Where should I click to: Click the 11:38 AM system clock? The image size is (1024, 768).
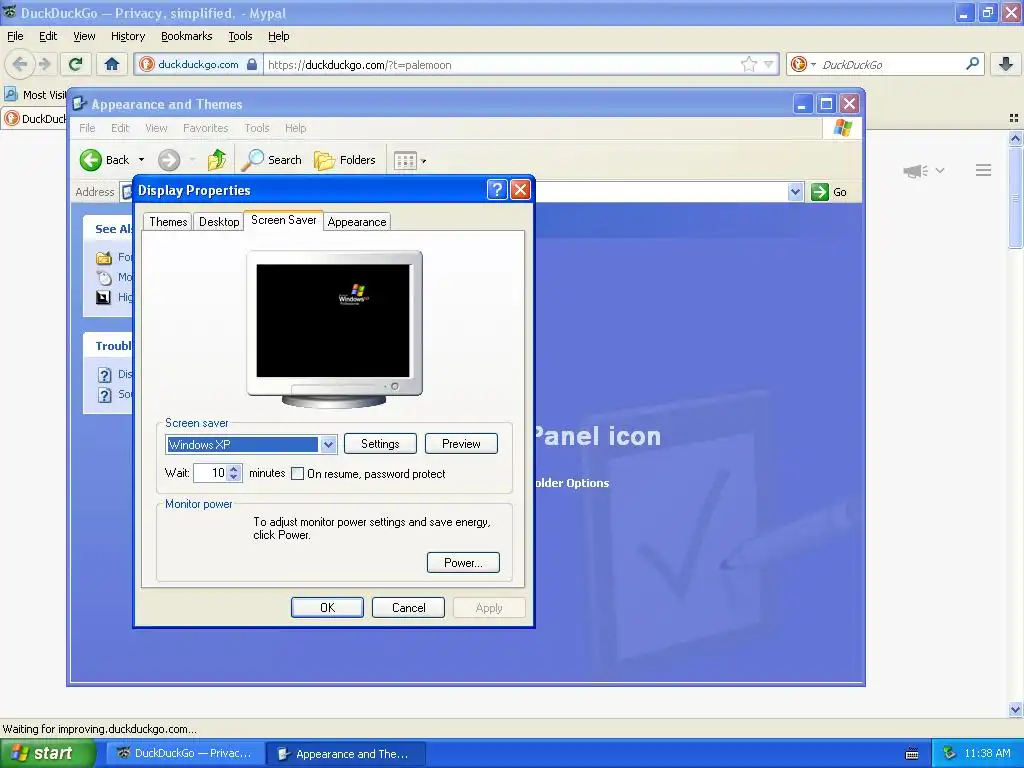point(987,753)
